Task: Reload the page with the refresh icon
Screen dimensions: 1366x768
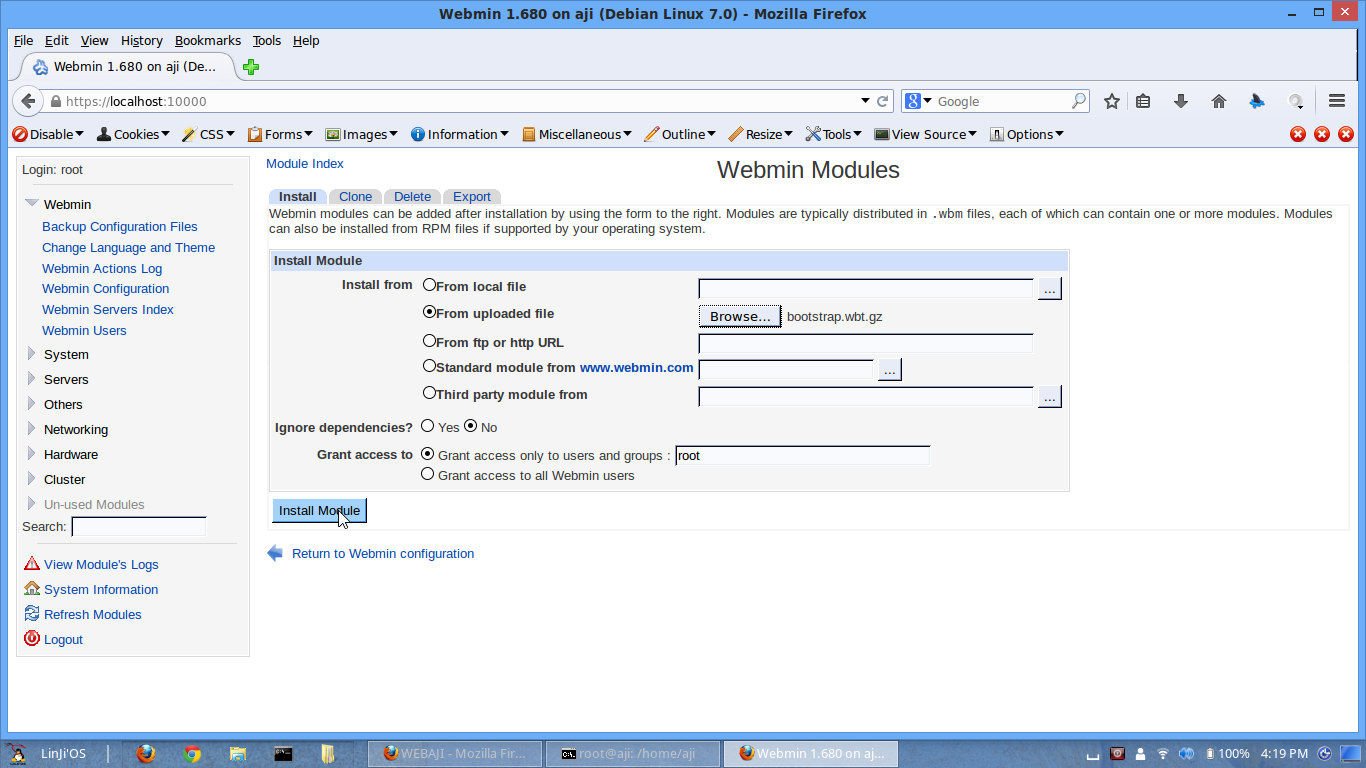Action: (883, 101)
